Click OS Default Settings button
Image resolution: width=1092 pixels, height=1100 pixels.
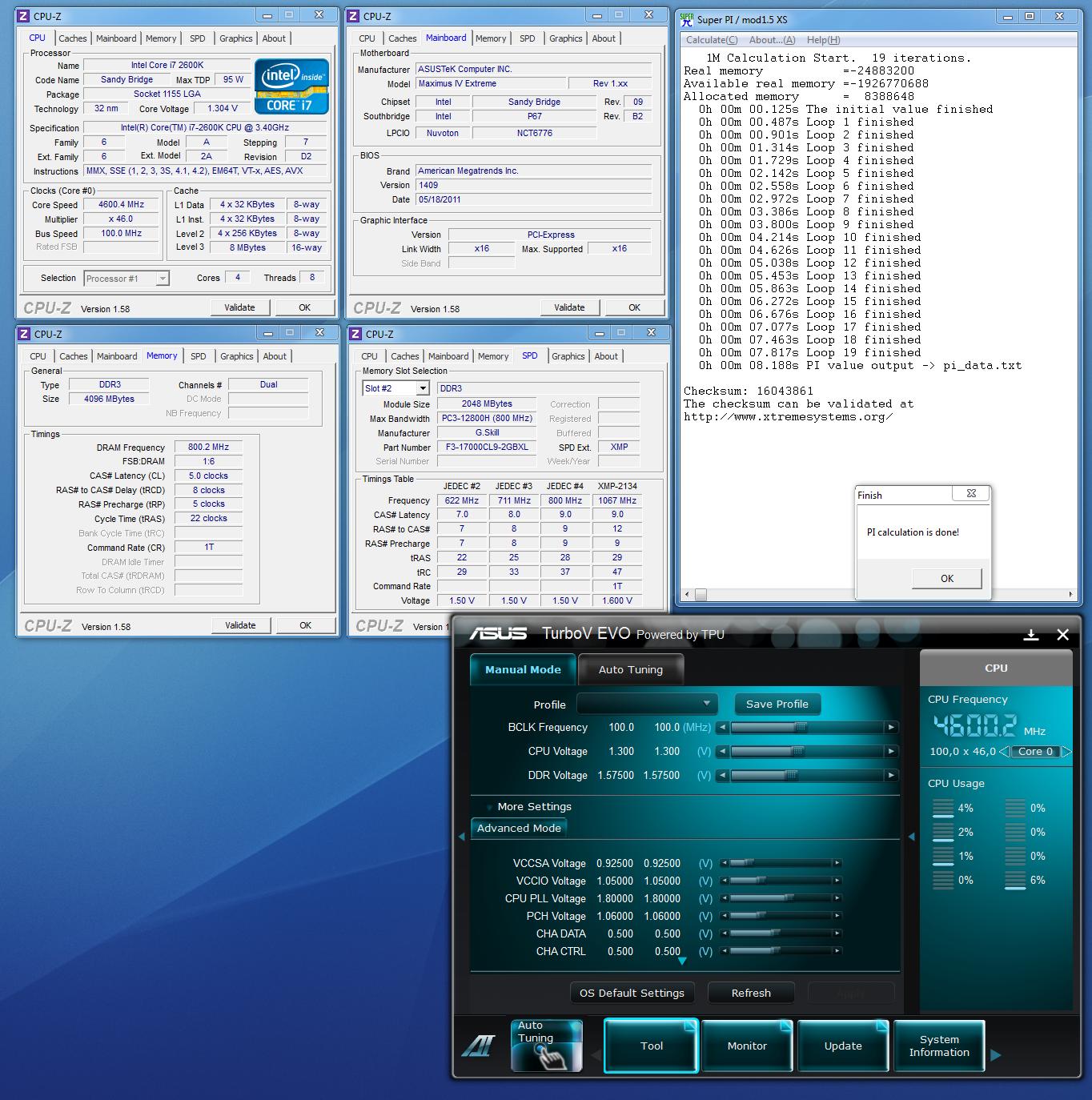point(632,993)
